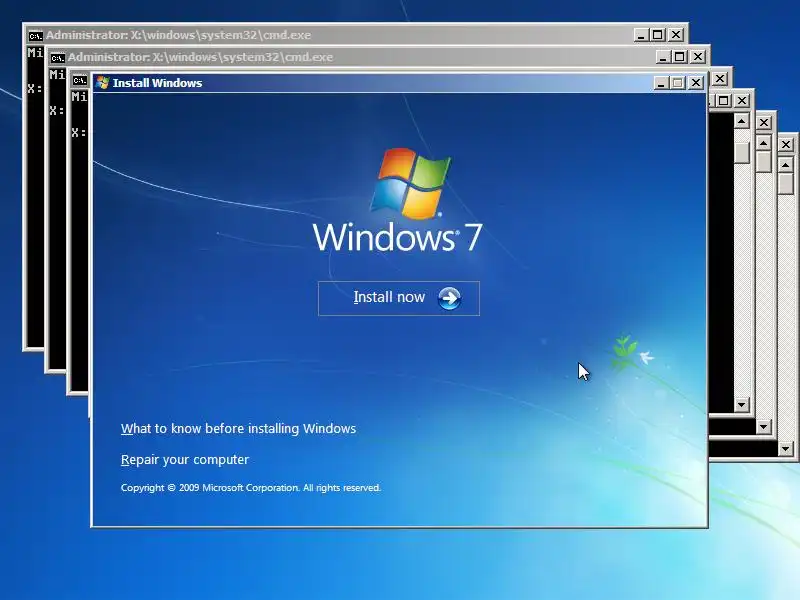The width and height of the screenshot is (800, 600).
Task: Click the down arrow of the leftmost cmd scrollbar
Action: pos(741,405)
